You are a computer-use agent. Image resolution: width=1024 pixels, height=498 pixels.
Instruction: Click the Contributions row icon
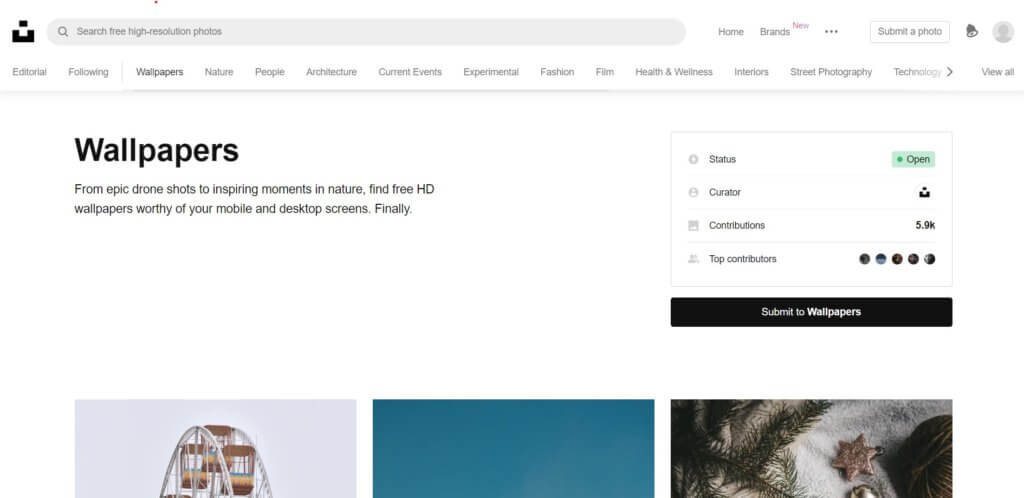pyautogui.click(x=694, y=225)
